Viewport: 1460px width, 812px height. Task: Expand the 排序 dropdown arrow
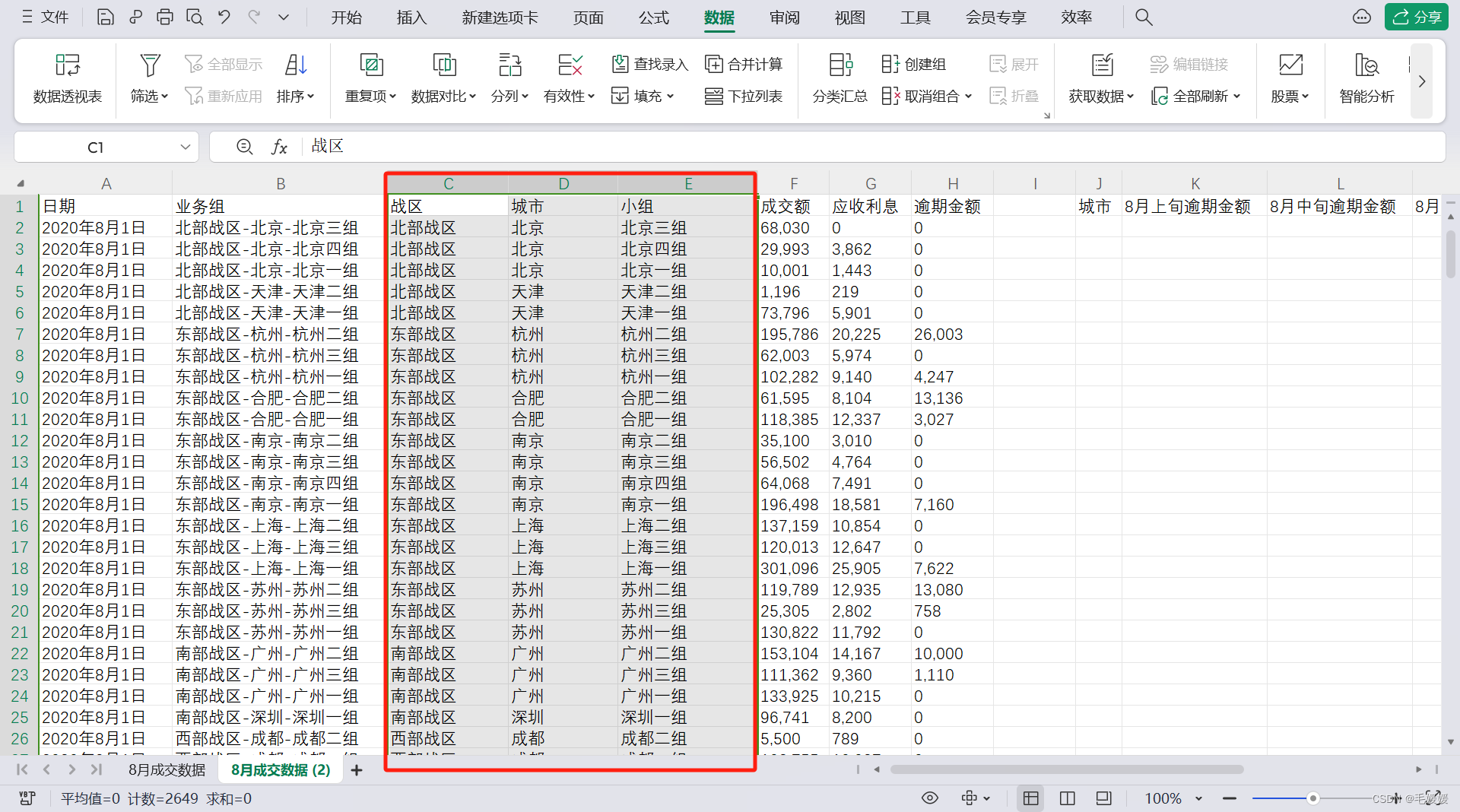tap(310, 97)
